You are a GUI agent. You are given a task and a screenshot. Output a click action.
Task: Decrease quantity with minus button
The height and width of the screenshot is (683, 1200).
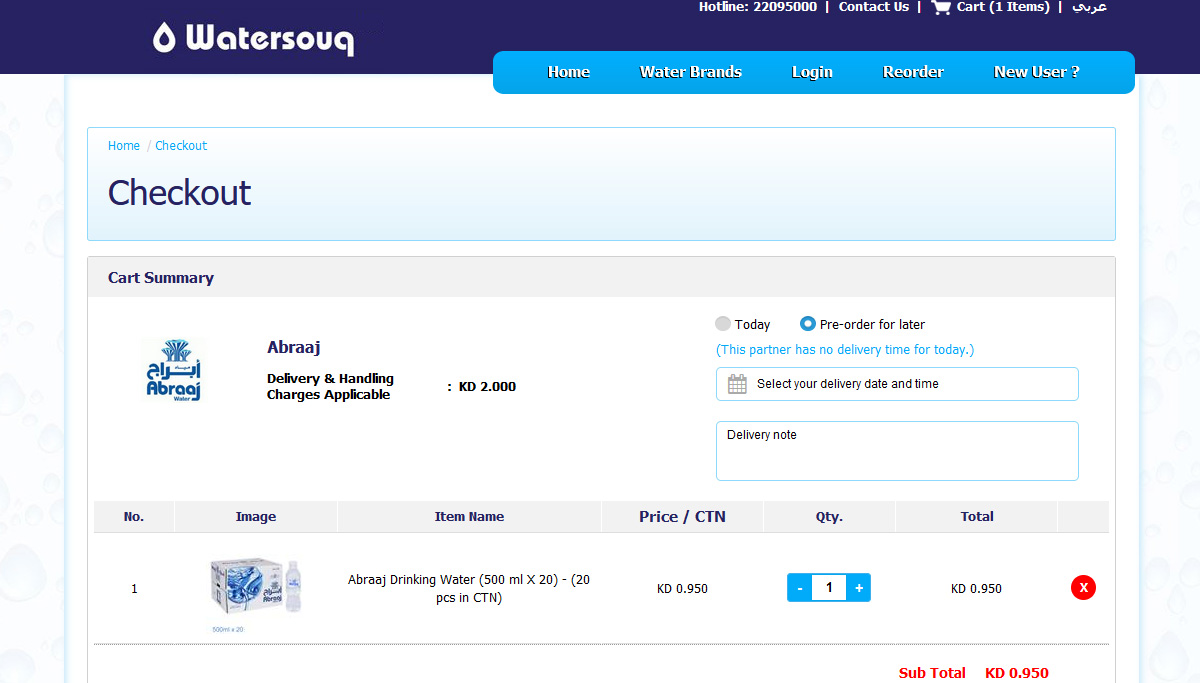tap(800, 588)
